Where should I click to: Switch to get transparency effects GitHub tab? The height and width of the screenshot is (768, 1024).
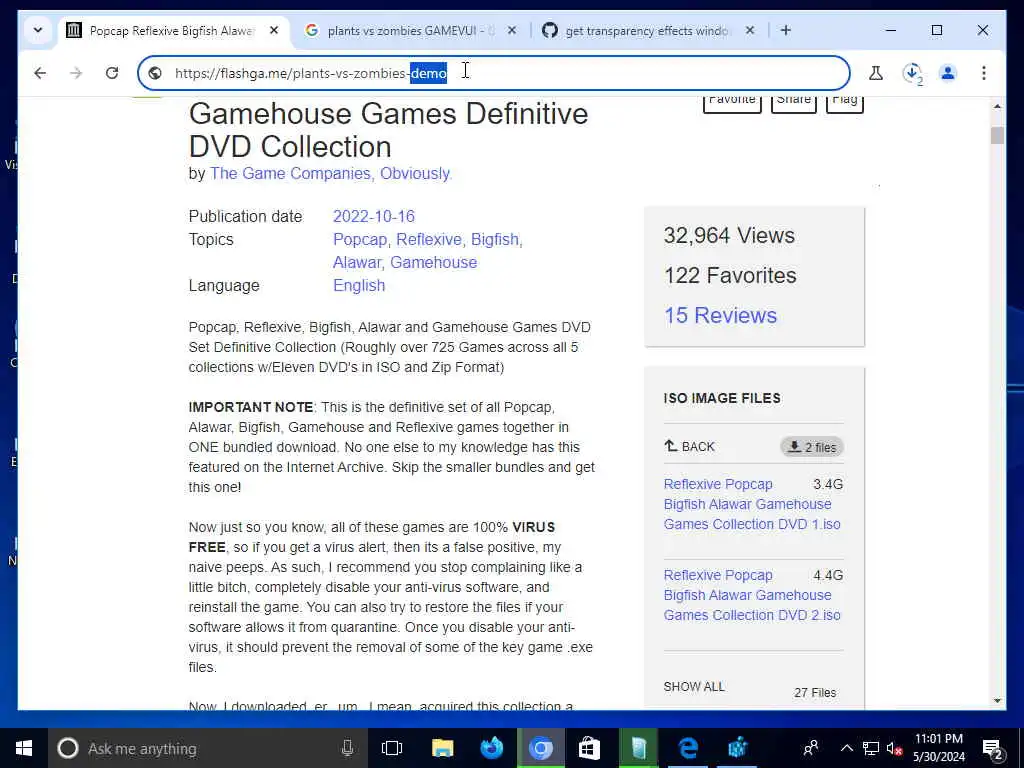[x=647, y=30]
